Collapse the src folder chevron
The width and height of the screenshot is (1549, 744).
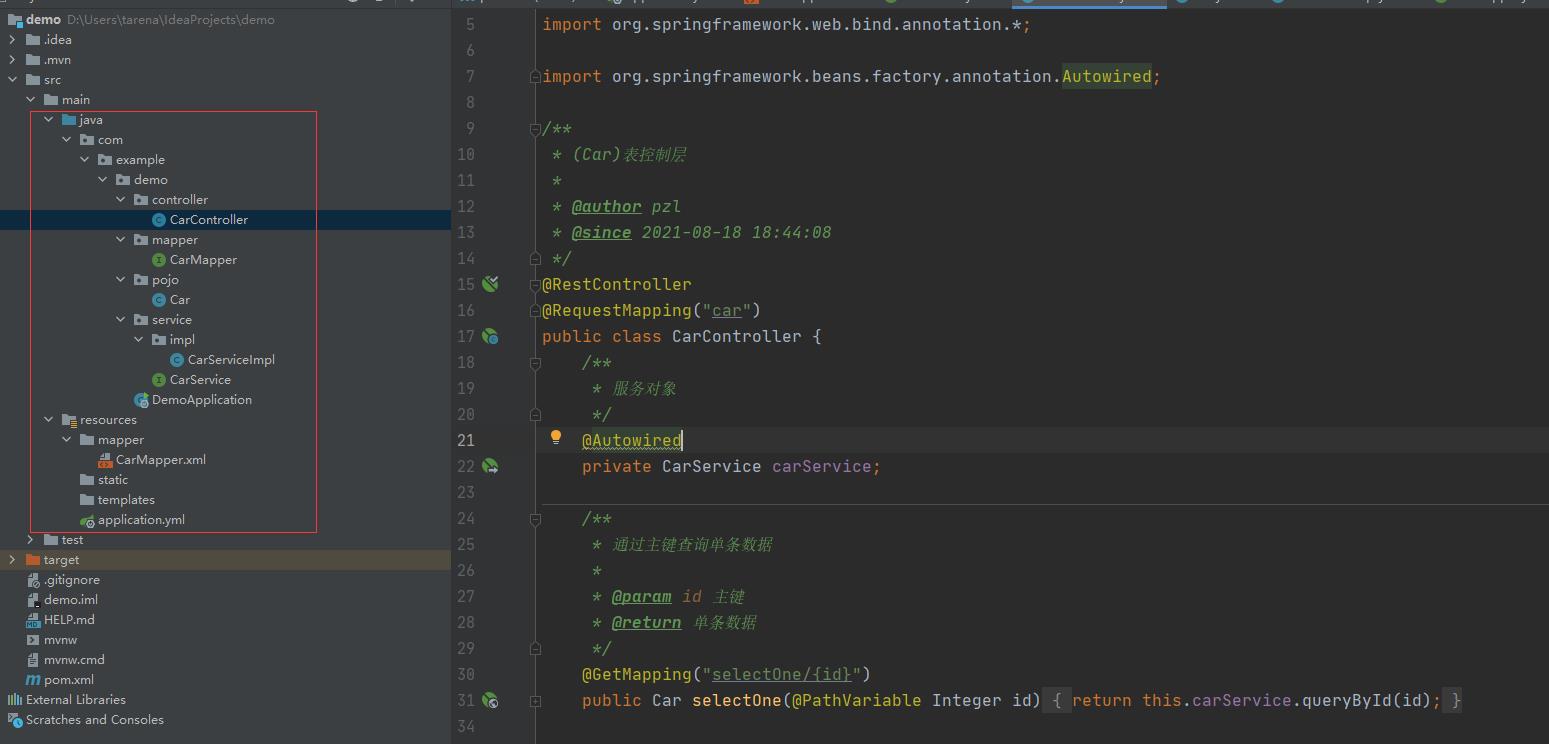[x=12, y=80]
